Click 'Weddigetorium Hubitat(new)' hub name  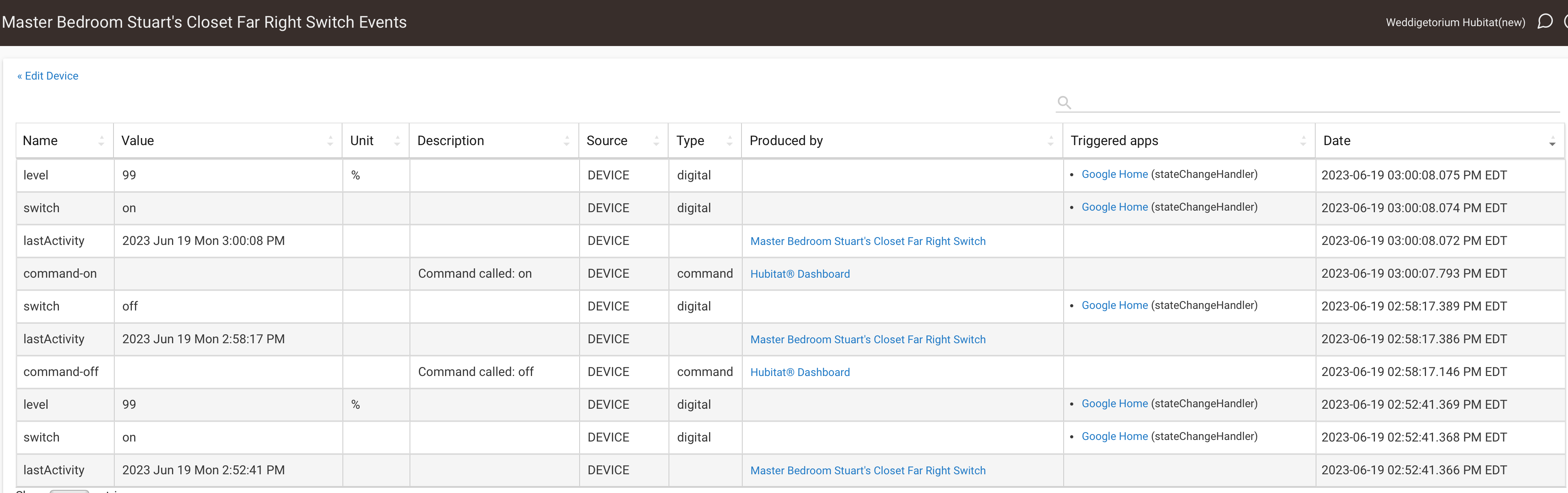tap(1455, 23)
